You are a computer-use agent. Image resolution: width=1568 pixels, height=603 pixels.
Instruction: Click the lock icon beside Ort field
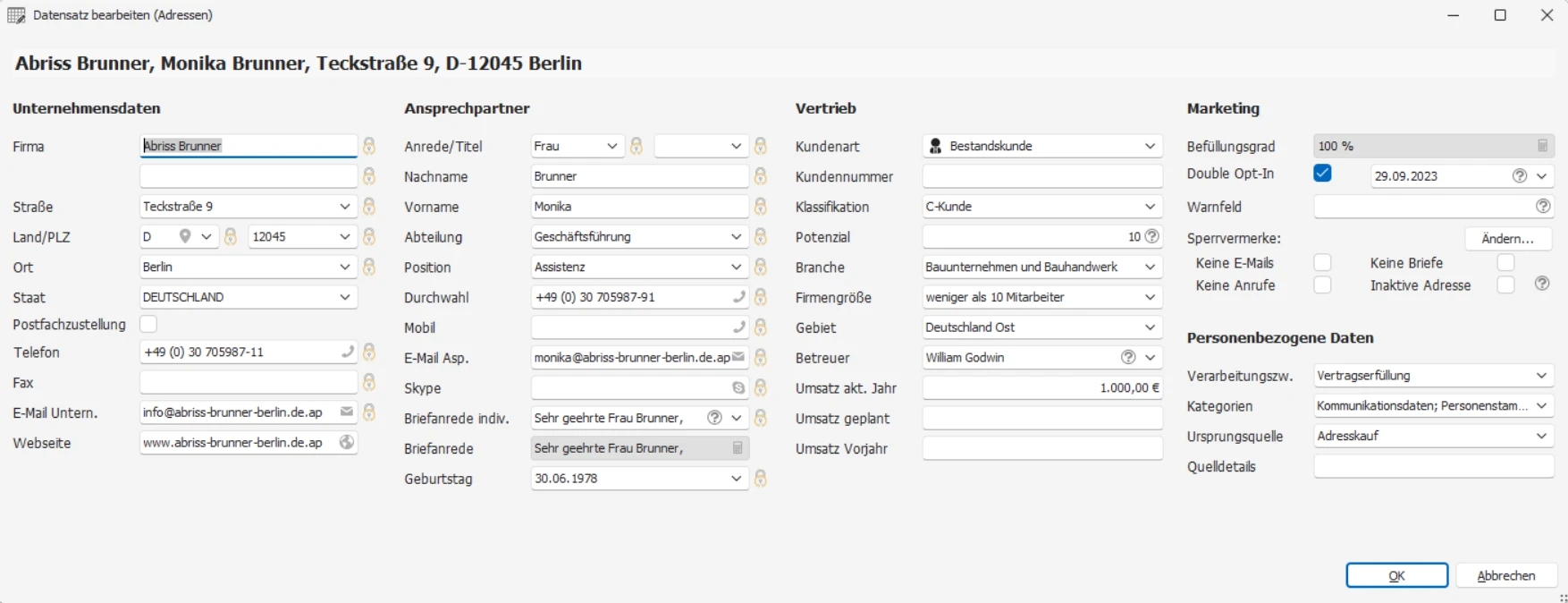pos(369,267)
